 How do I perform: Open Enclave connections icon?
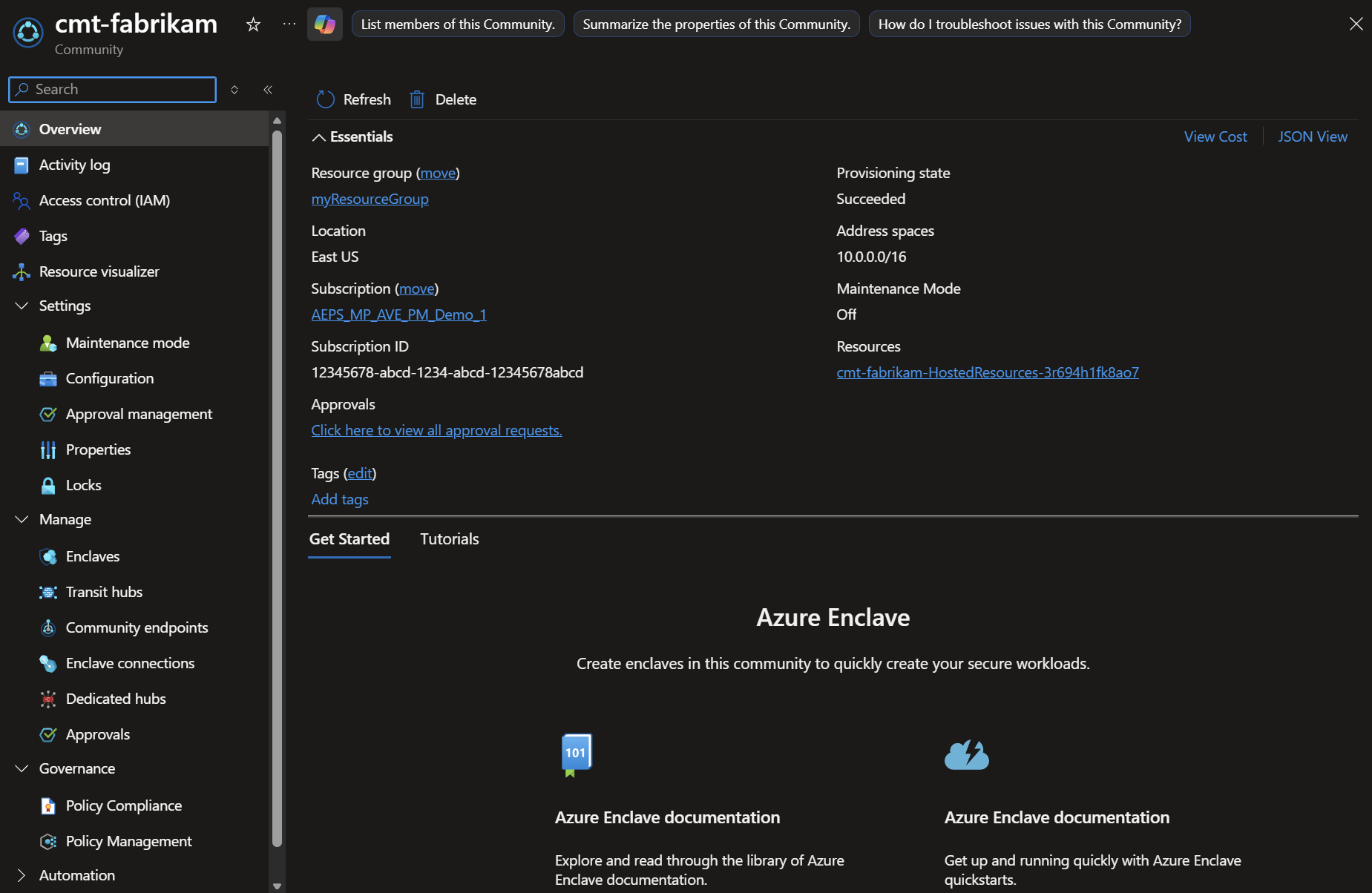tap(48, 663)
